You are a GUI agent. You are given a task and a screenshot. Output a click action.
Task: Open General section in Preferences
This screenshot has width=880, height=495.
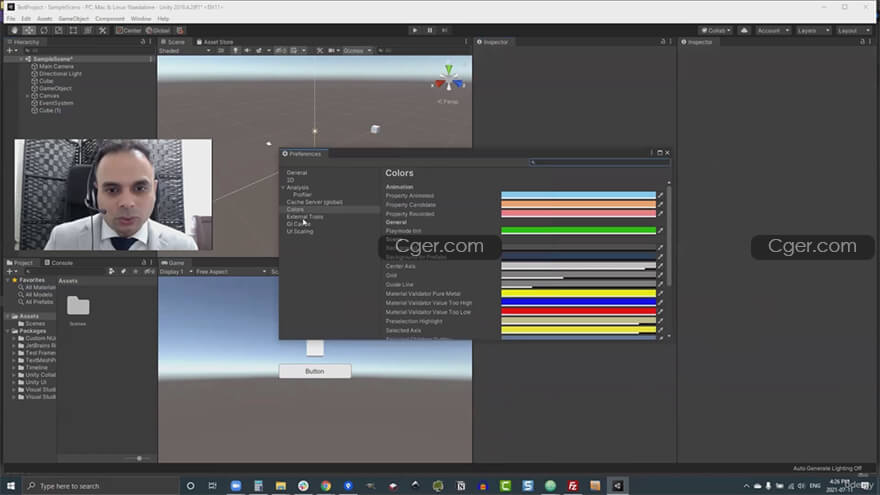coord(297,173)
